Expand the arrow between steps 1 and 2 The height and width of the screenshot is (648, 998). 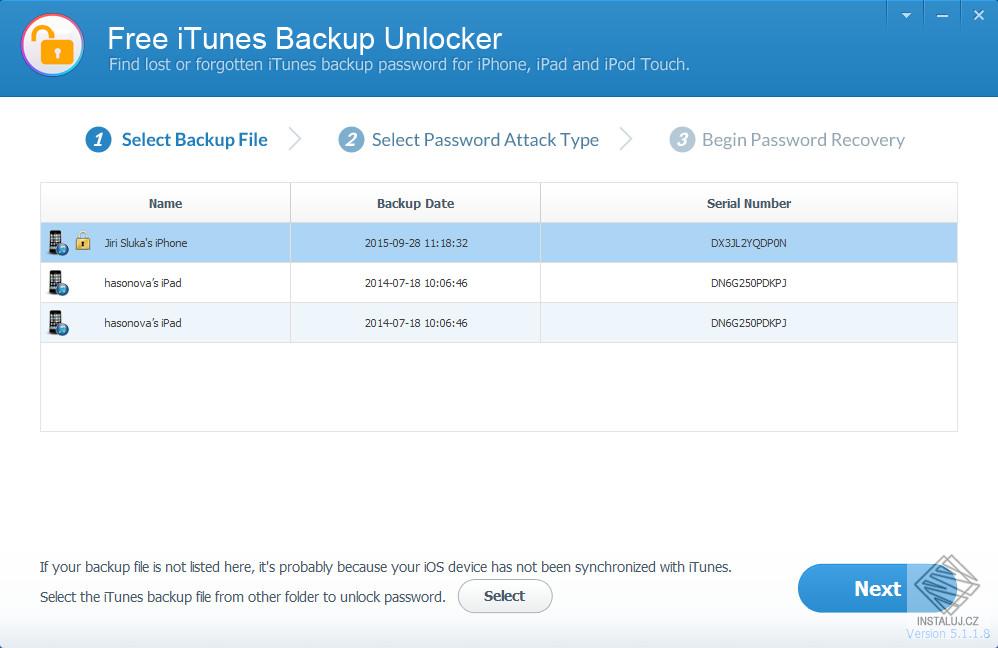pos(295,139)
